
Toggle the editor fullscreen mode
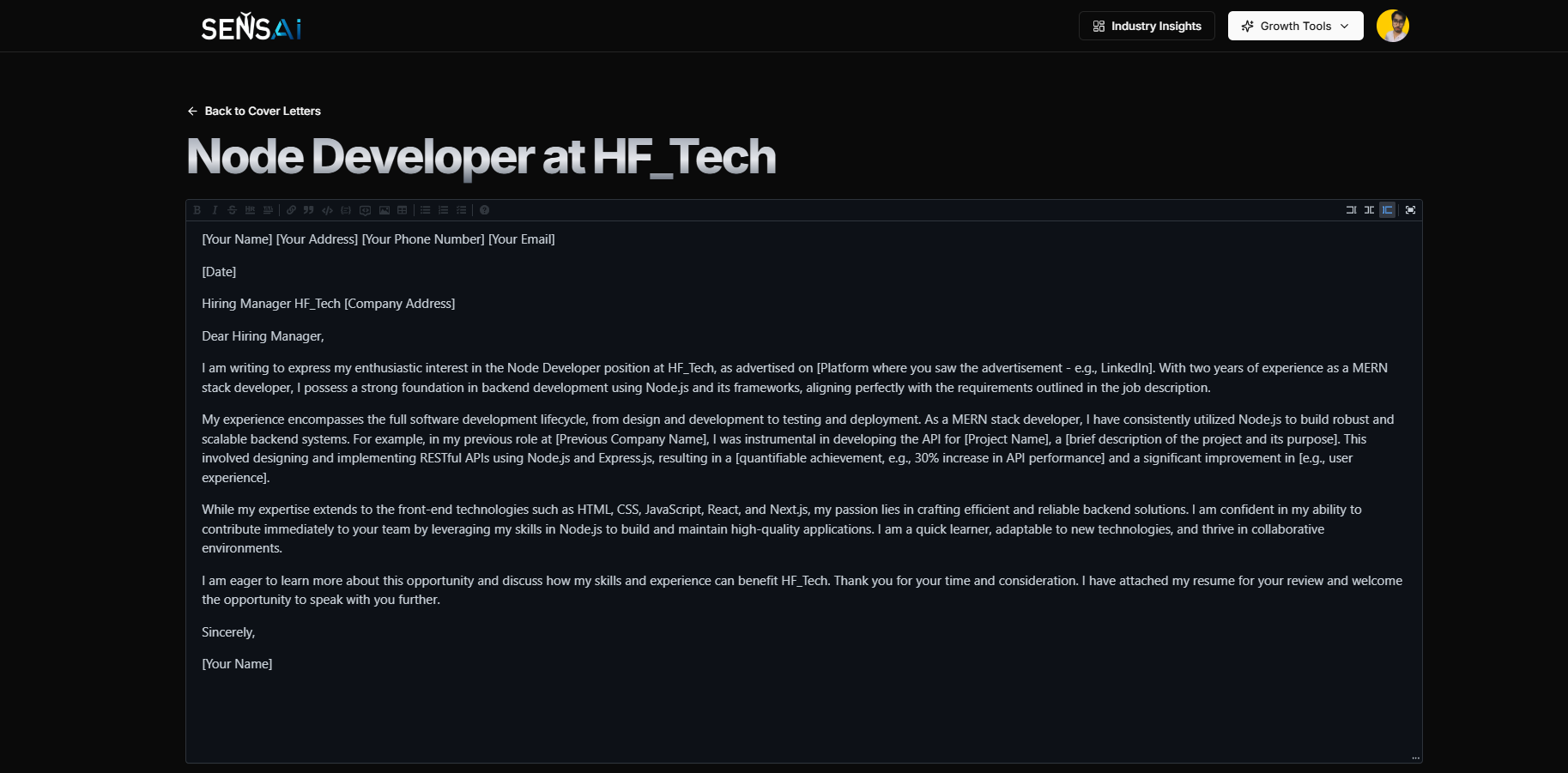pos(1410,210)
